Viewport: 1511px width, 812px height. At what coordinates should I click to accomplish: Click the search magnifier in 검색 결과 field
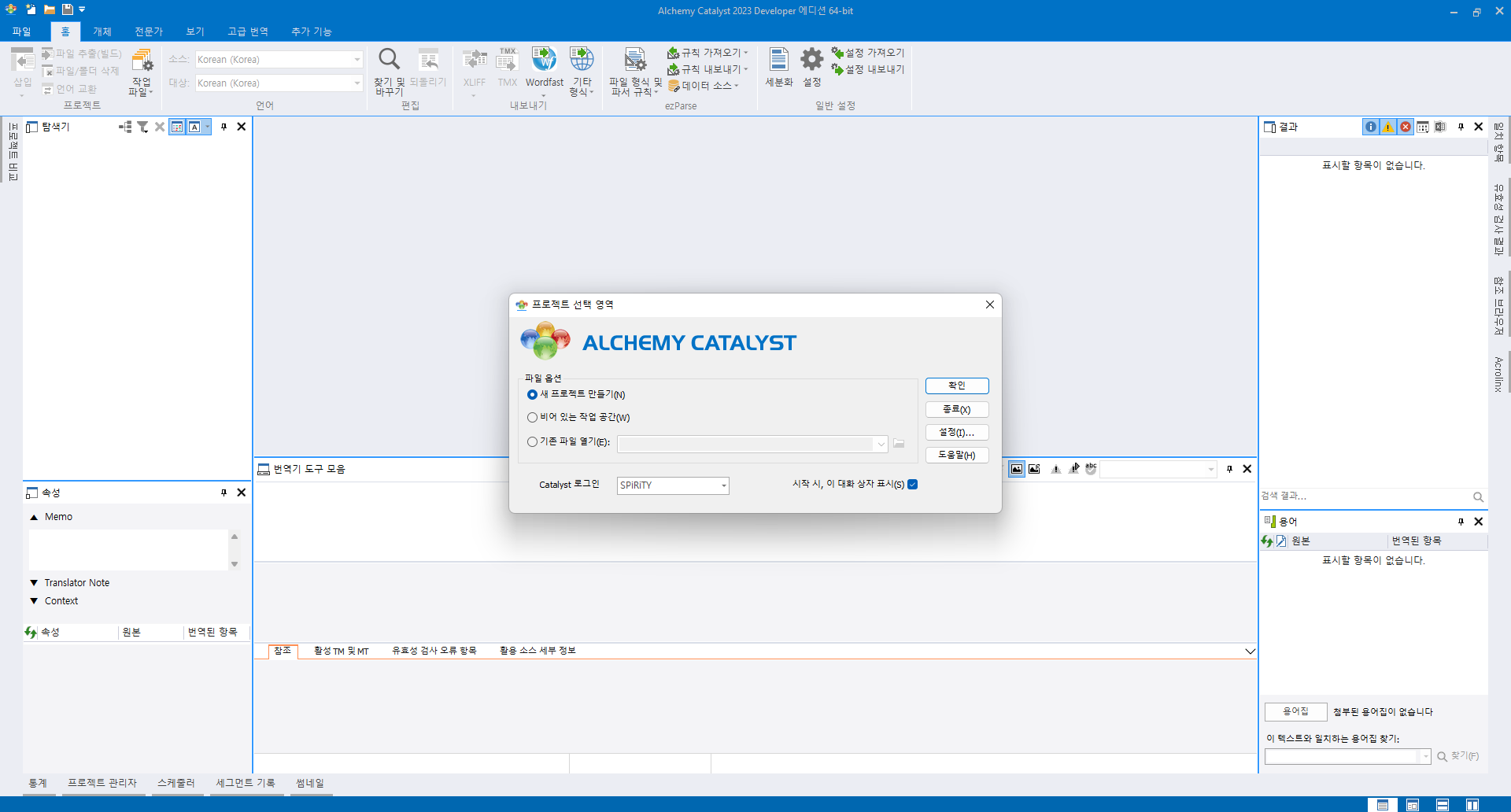(x=1478, y=496)
